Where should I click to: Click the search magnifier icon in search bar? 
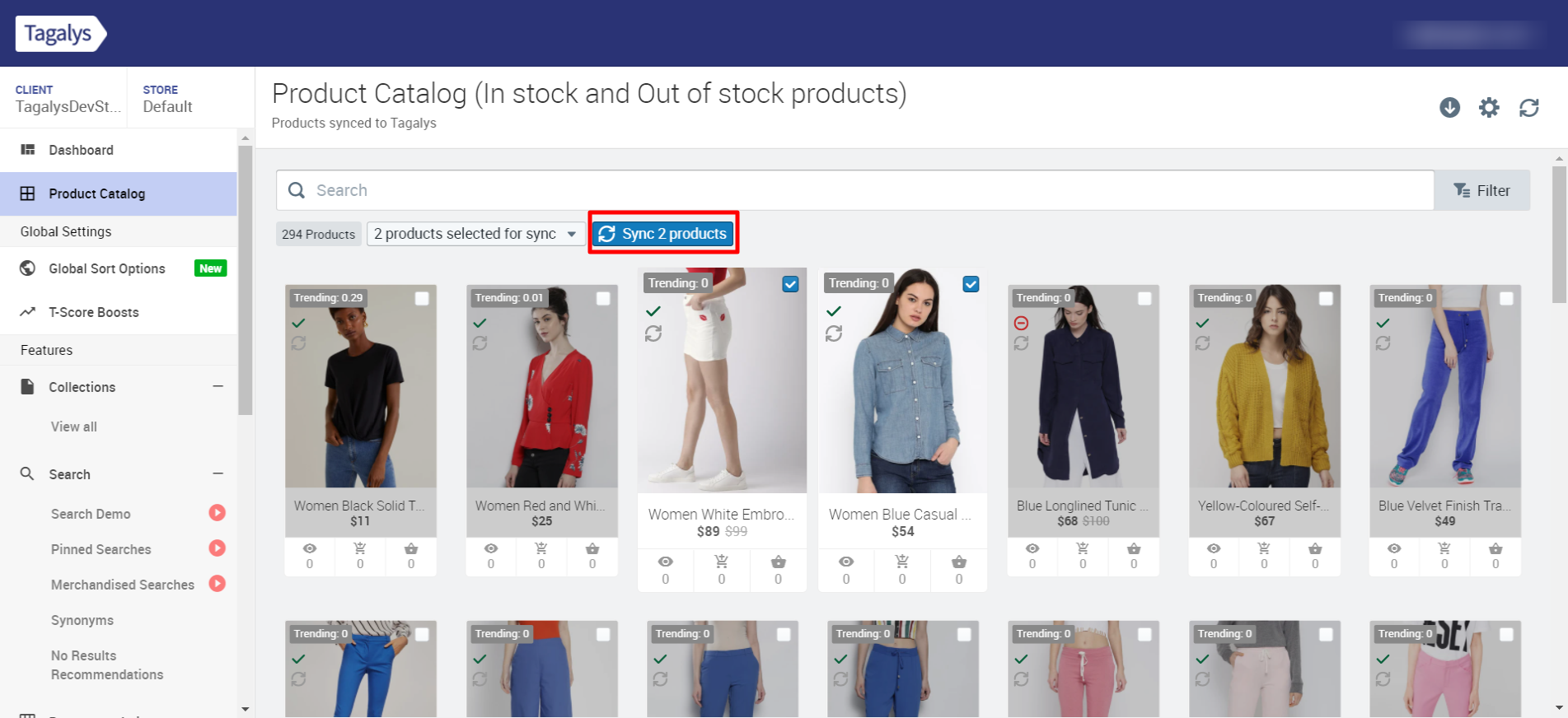297,190
